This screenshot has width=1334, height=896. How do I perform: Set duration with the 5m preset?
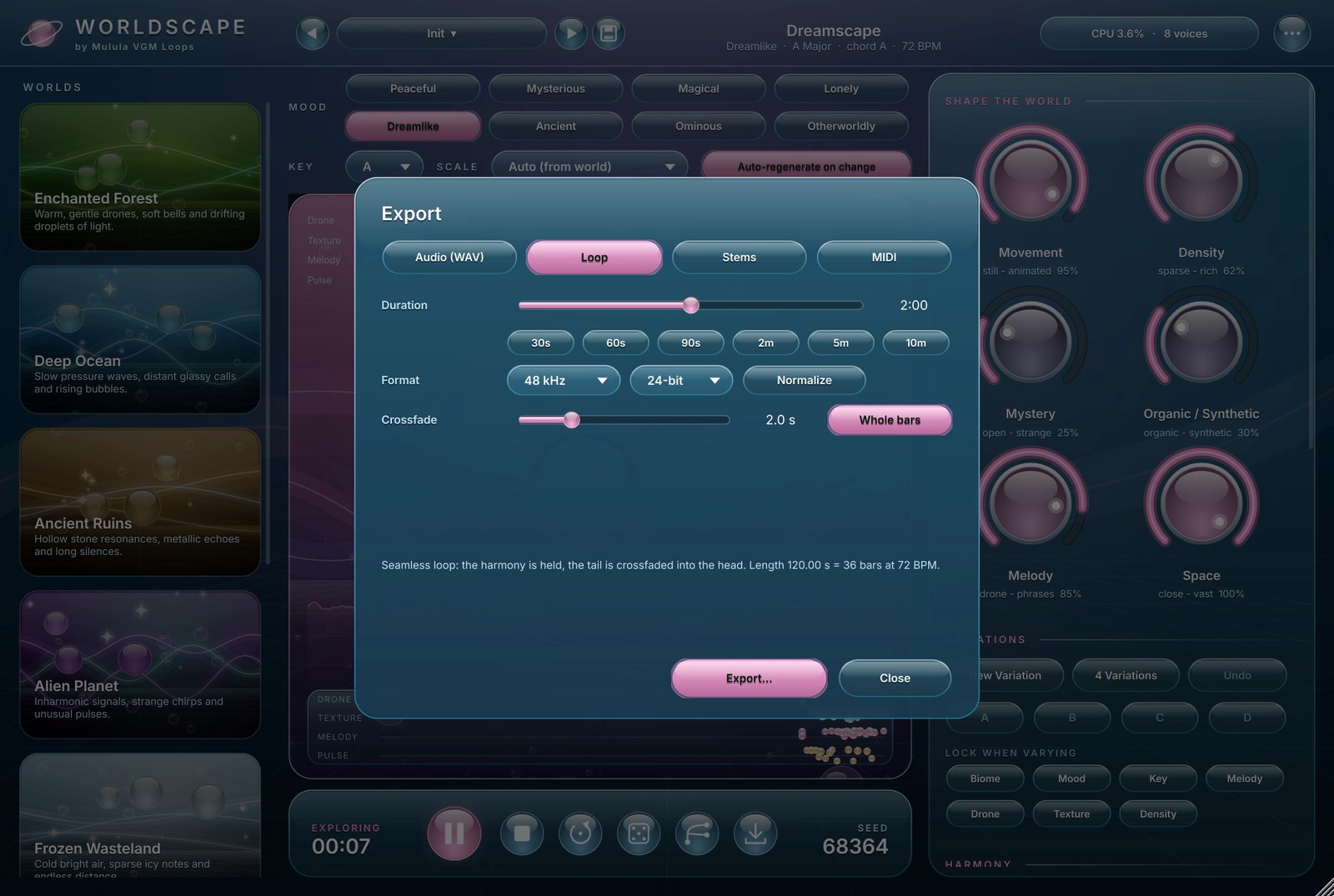(x=840, y=343)
